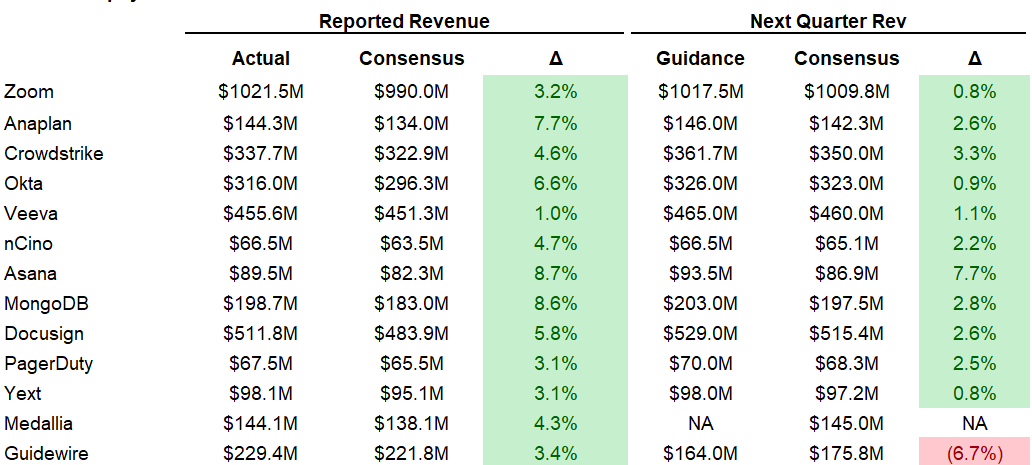Click Medallia's 4.3% revenue delta cell
1032x465 pixels.
[555, 424]
